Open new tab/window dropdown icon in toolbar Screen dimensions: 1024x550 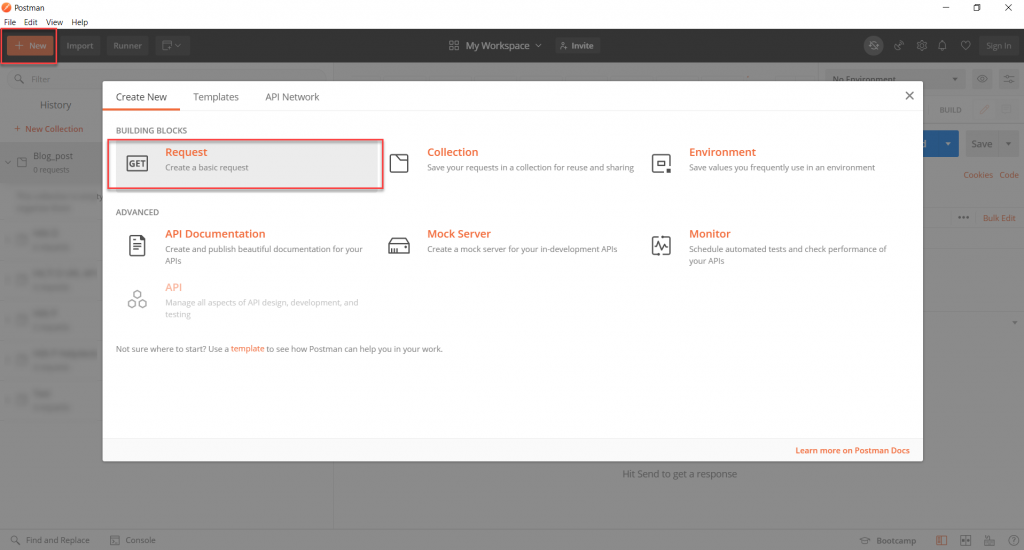pos(172,46)
